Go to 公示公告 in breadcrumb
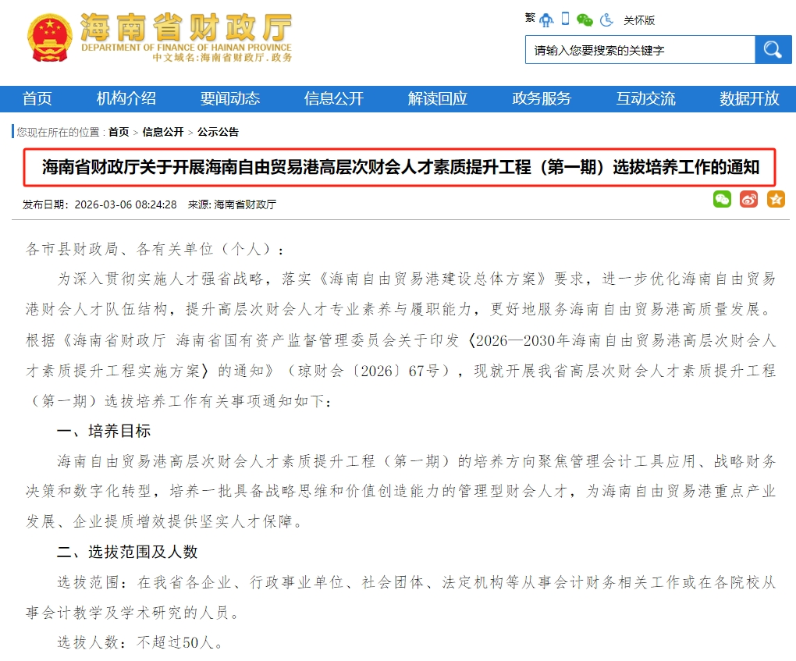 (218, 132)
